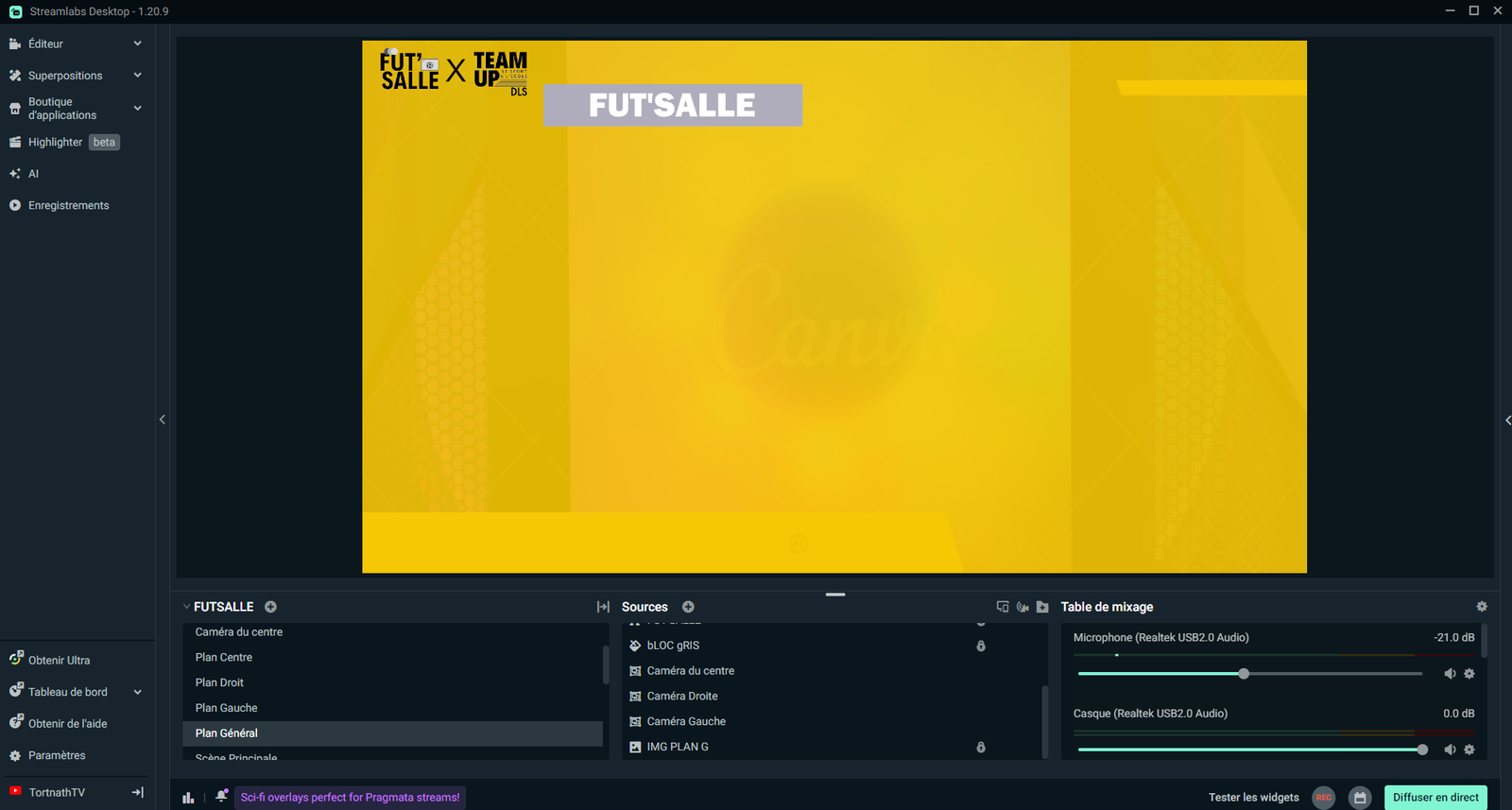The width and height of the screenshot is (1512, 810).
Task: Click the dual output devices icon
Action: tap(1003, 607)
